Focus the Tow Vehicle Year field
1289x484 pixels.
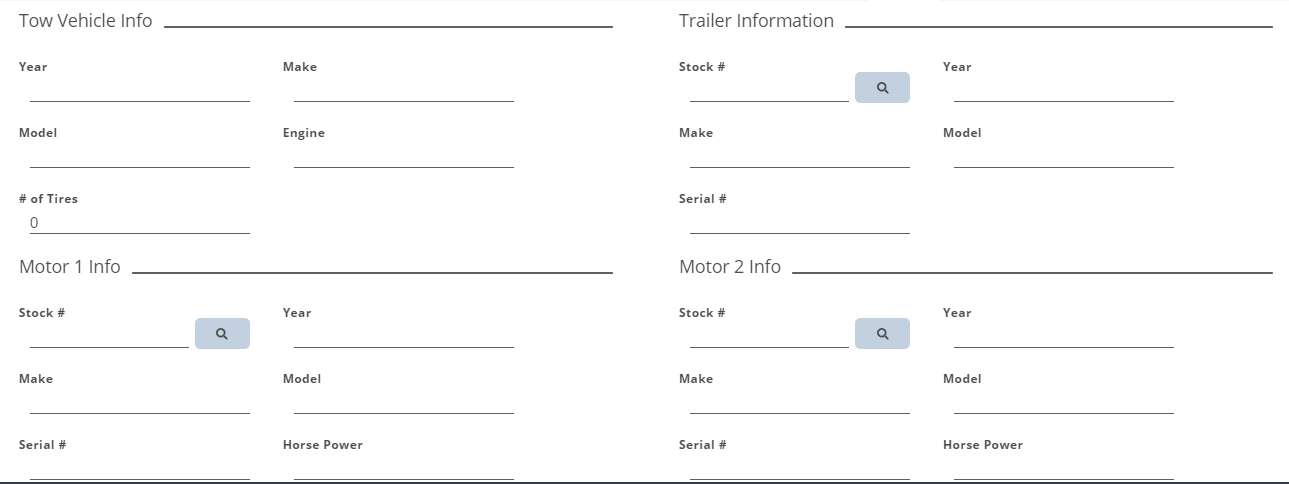(x=140, y=90)
